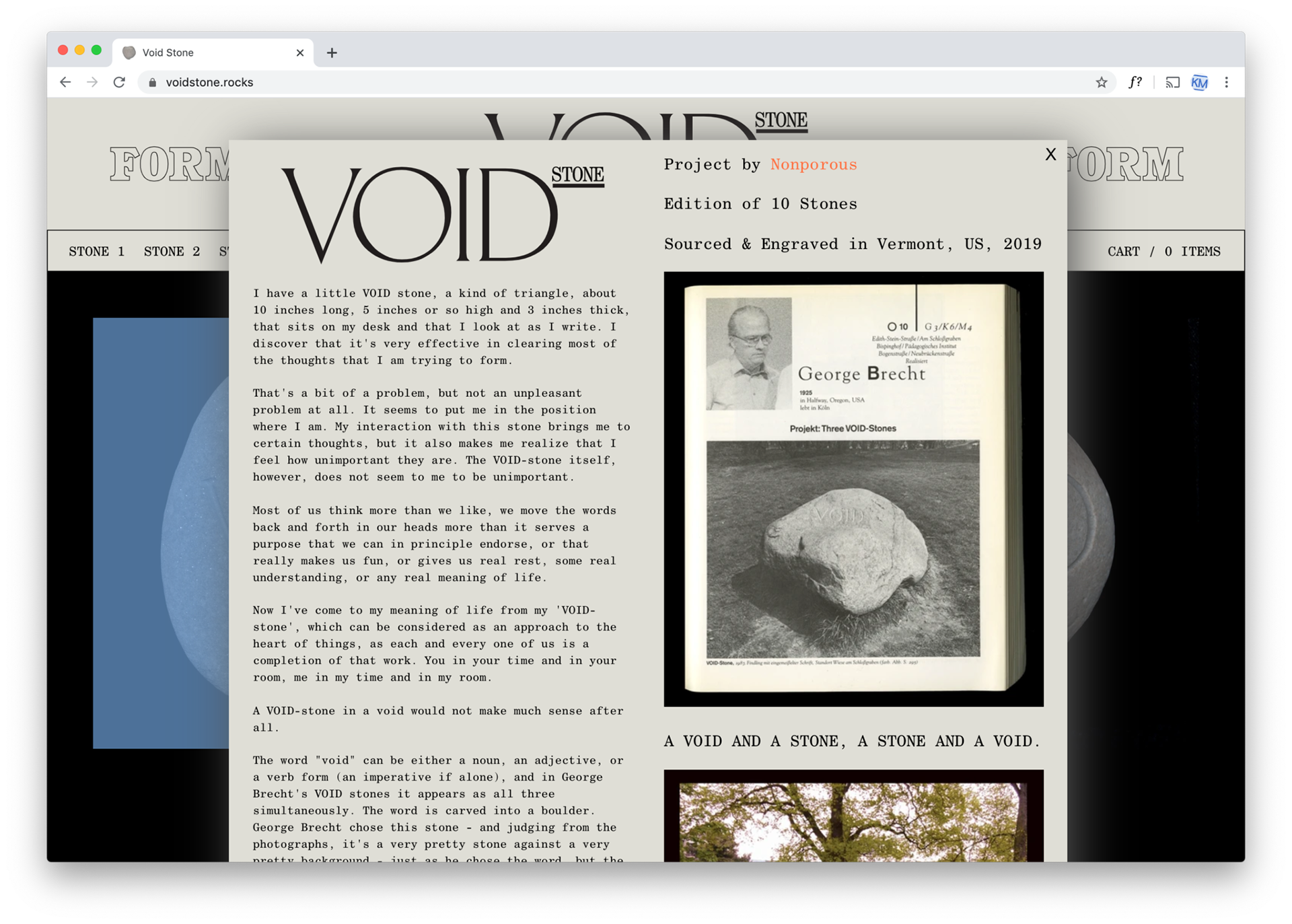This screenshot has height=924, width=1292.
Task: Click the George Brecht book image
Action: 853,489
